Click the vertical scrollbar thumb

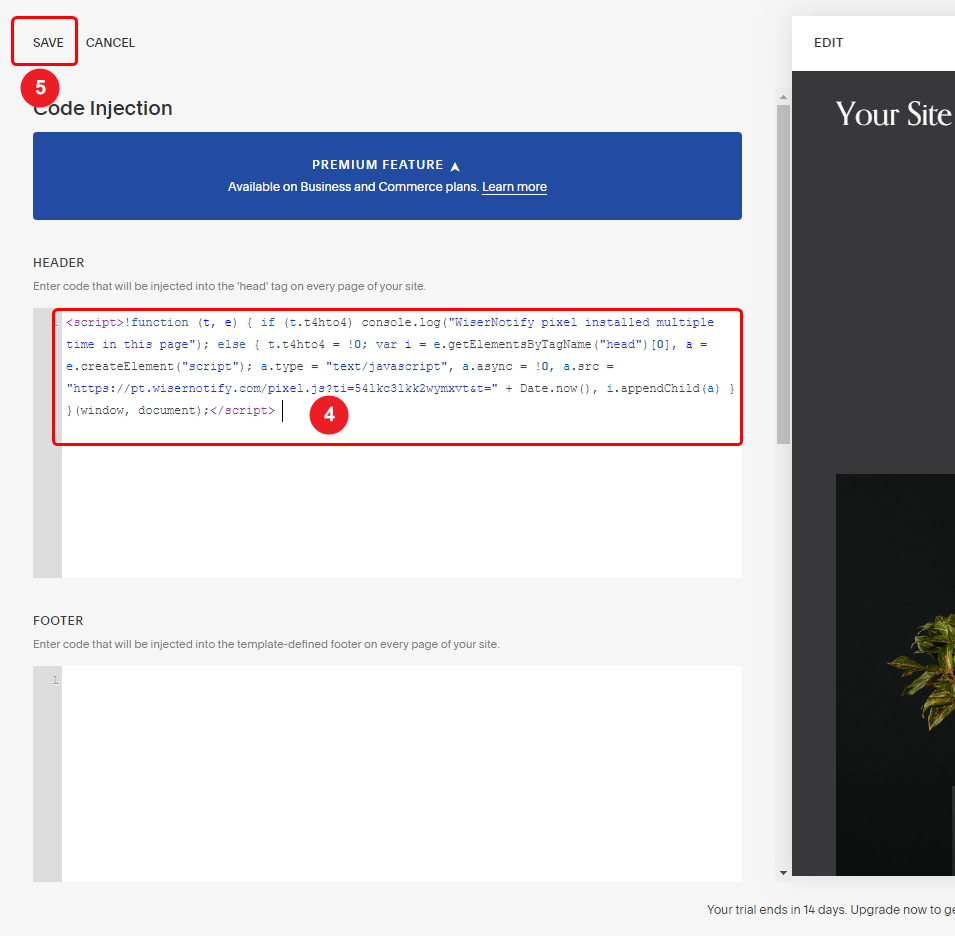[783, 274]
